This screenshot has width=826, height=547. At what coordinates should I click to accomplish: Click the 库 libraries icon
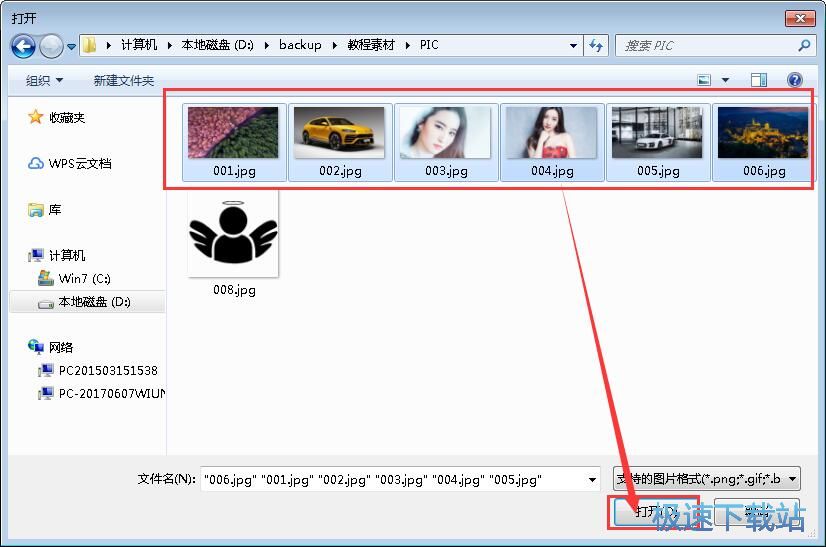click(x=35, y=210)
